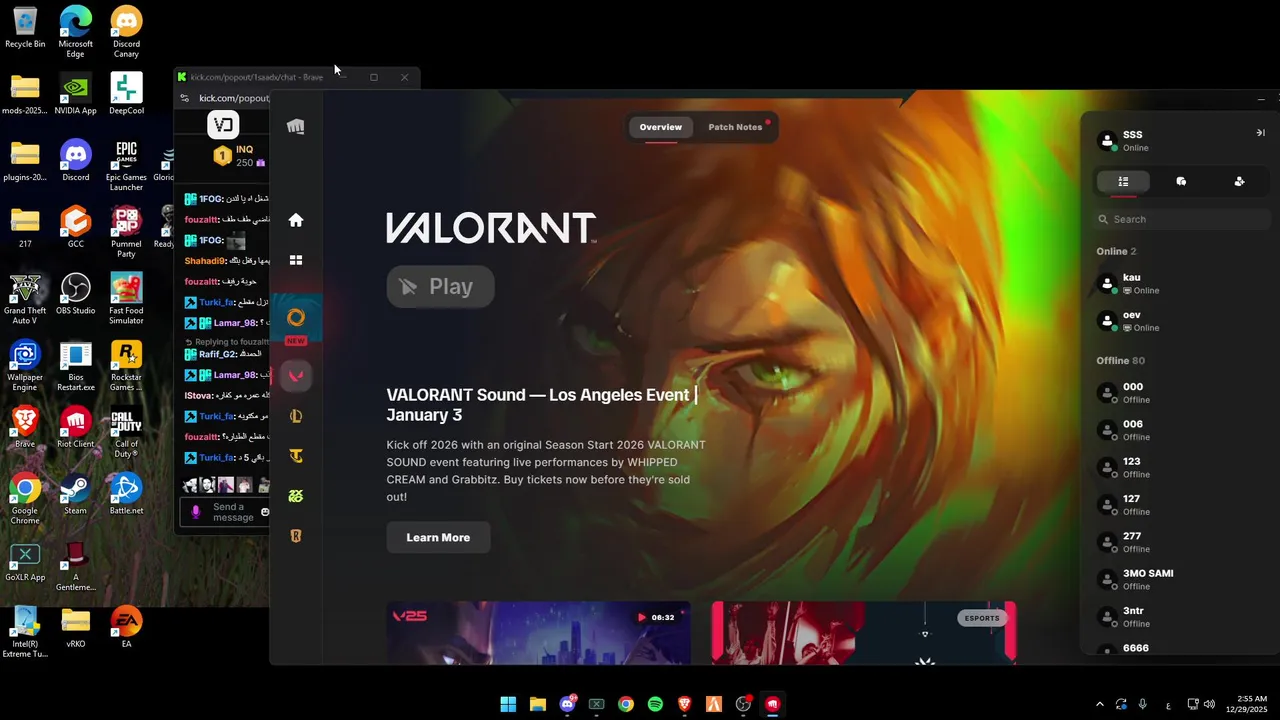Click the emoji icon in Kick chat
Image resolution: width=1280 pixels, height=720 pixels.
265,512
